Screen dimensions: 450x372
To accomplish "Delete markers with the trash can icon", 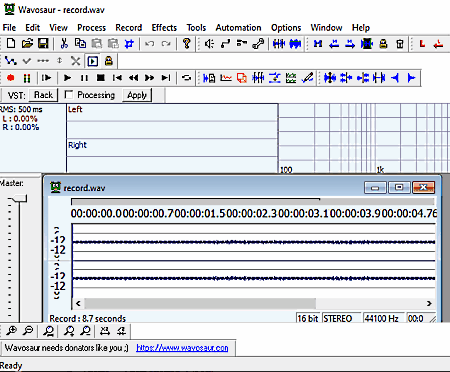I will pos(400,44).
